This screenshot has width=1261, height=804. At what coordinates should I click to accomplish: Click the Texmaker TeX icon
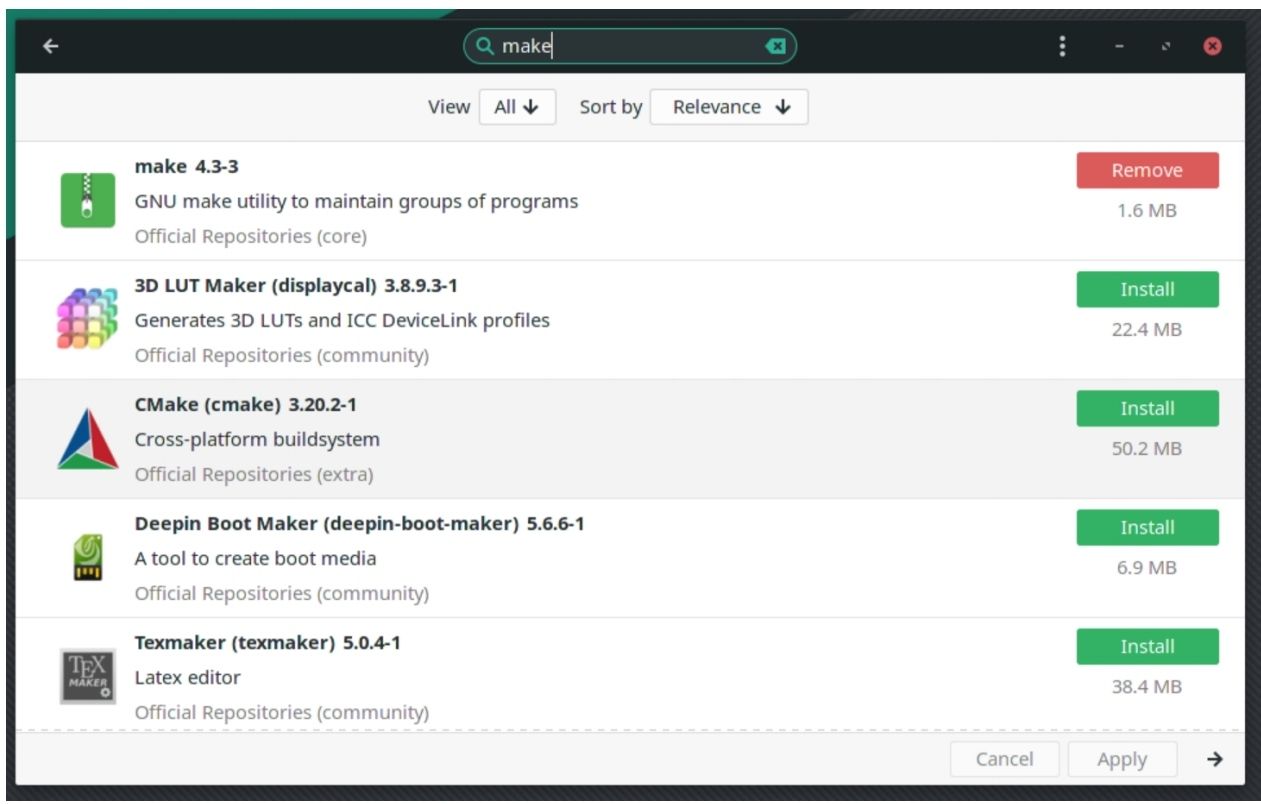coord(88,676)
